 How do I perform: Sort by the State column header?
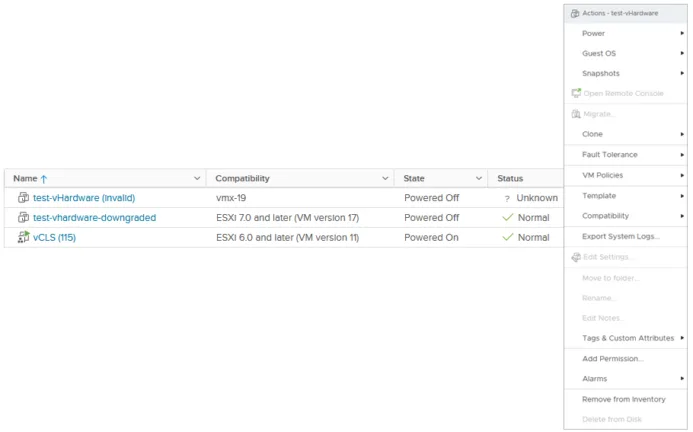[x=414, y=178]
